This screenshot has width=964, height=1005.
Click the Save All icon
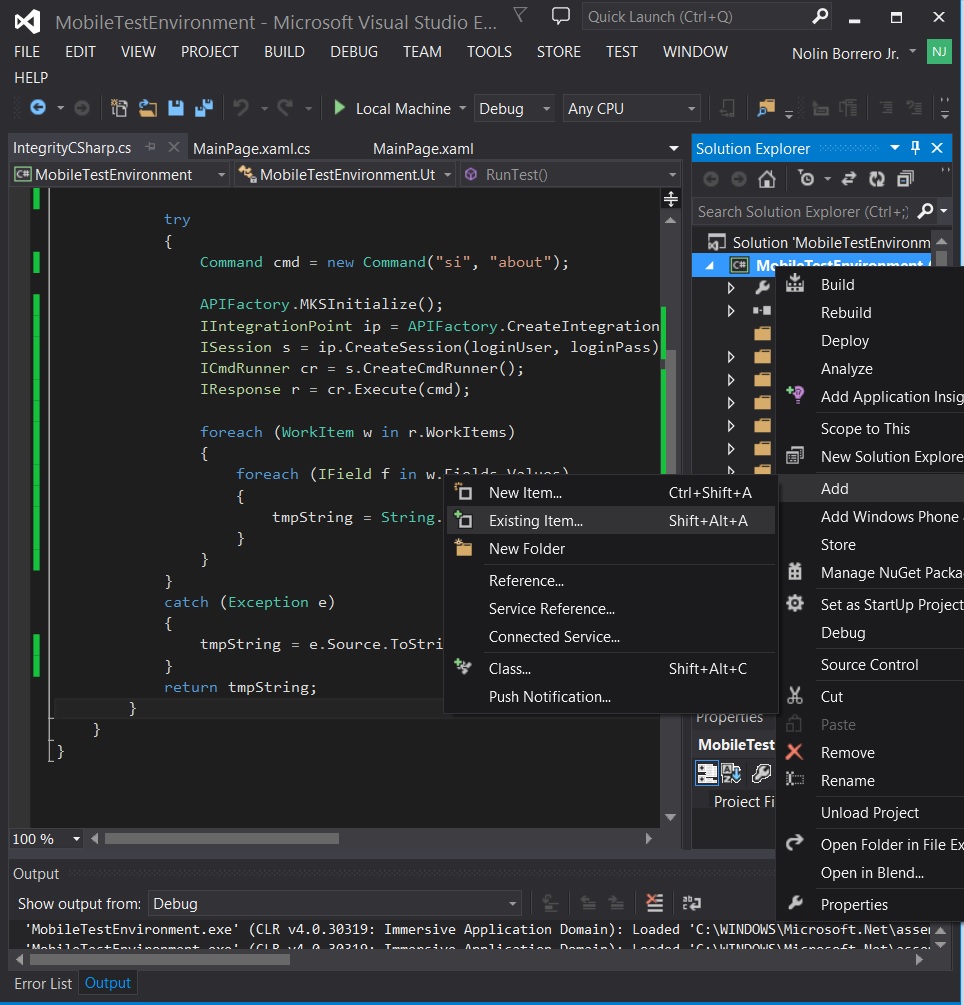[204, 108]
